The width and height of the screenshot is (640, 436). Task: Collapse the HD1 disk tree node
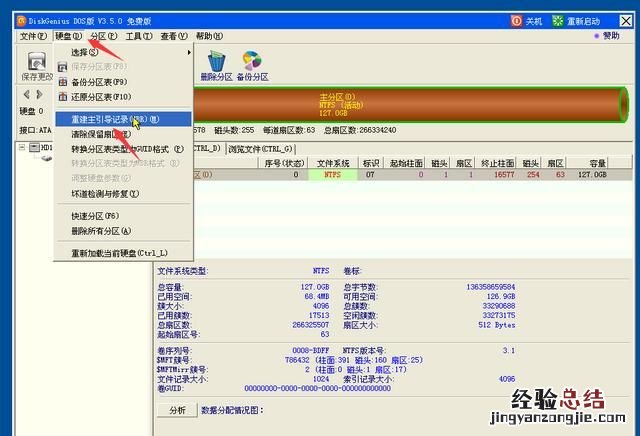pyautogui.click(x=24, y=148)
